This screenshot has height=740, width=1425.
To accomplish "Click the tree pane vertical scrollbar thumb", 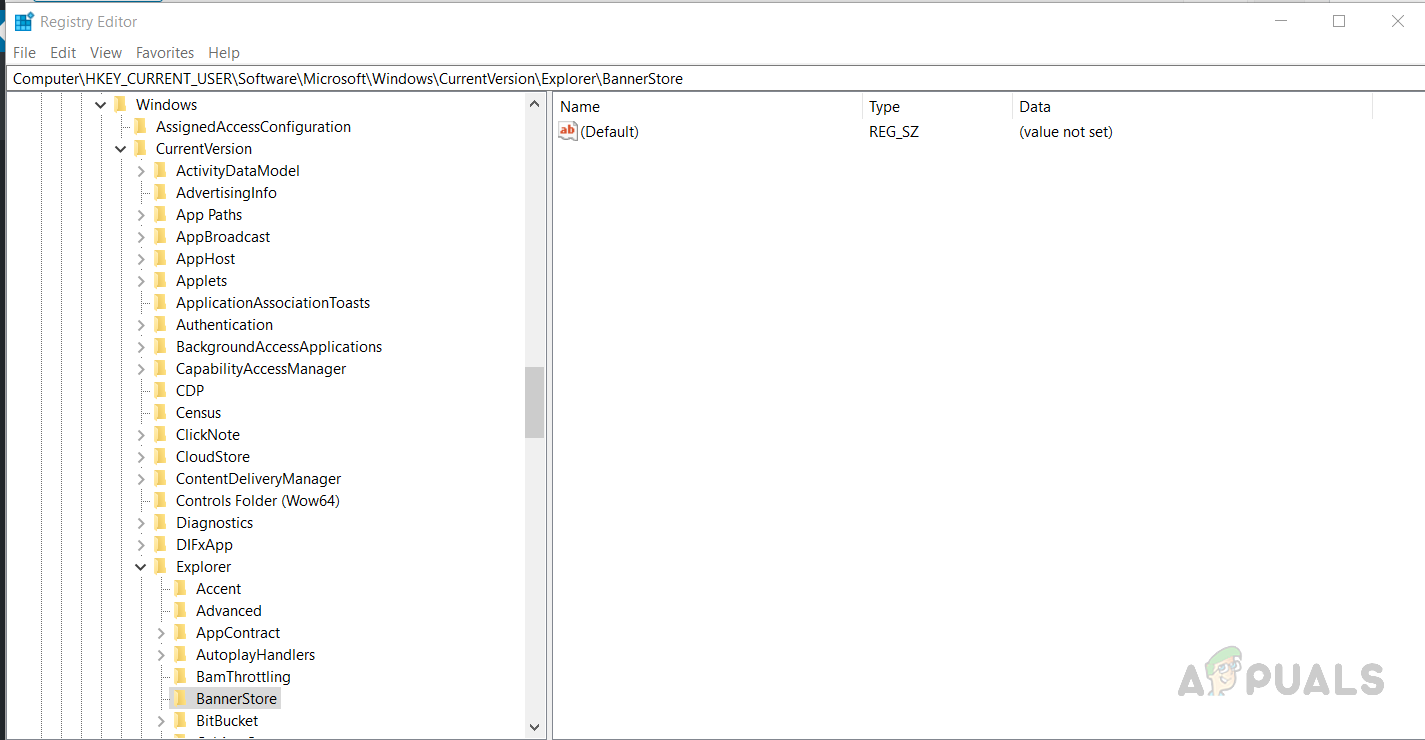I will (534, 402).
